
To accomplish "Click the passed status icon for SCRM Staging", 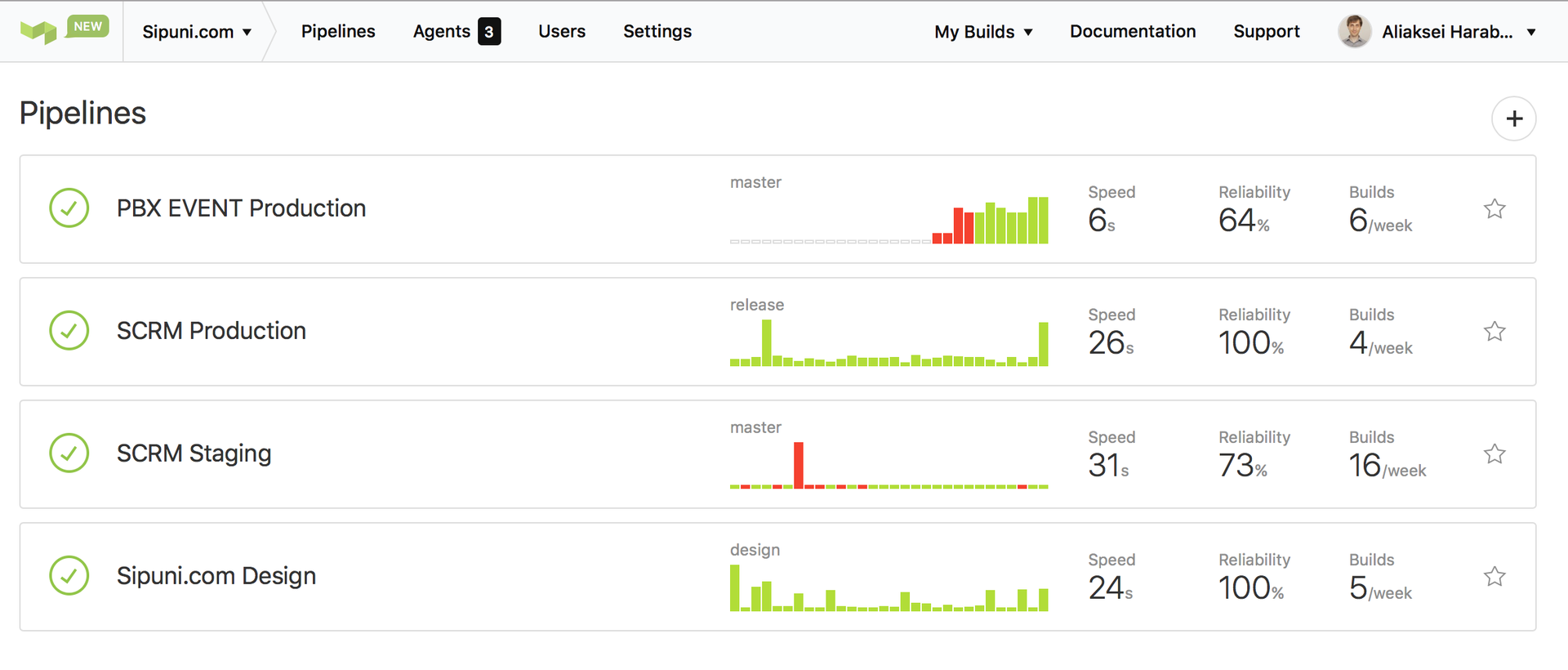I will point(69,453).
